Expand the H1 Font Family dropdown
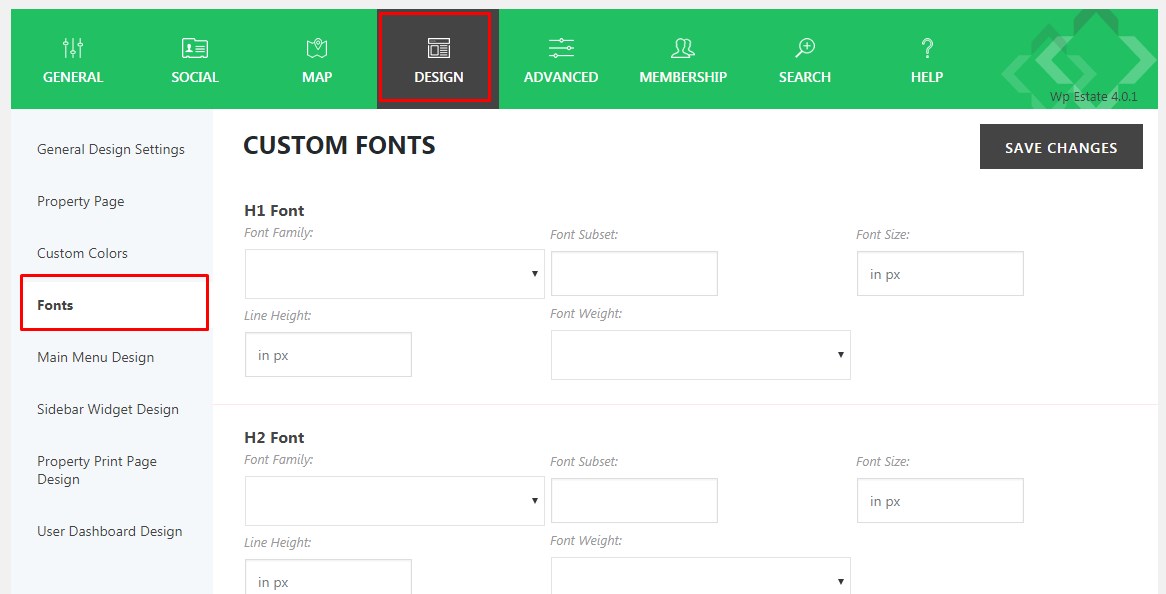1166x594 pixels. pos(394,274)
